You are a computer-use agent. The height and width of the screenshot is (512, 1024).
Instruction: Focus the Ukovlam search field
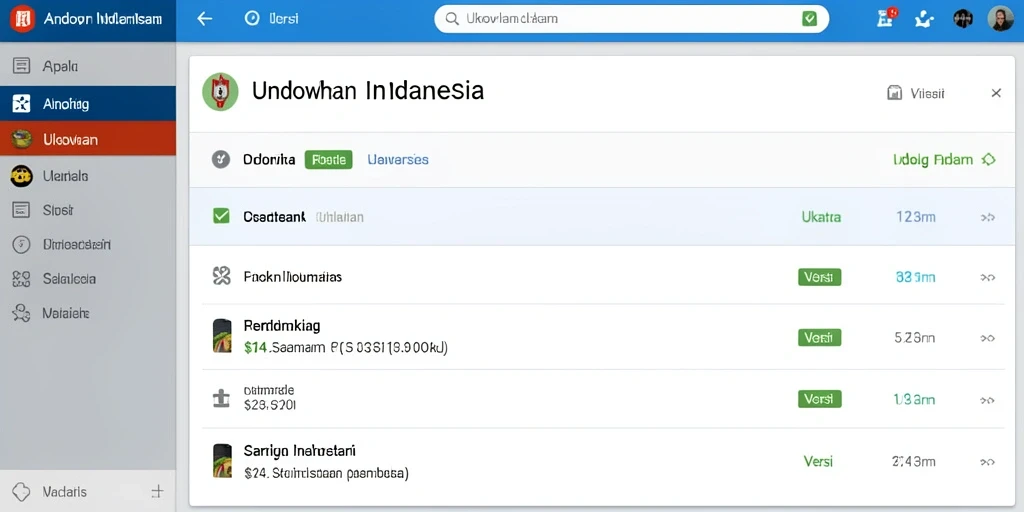pos(632,19)
